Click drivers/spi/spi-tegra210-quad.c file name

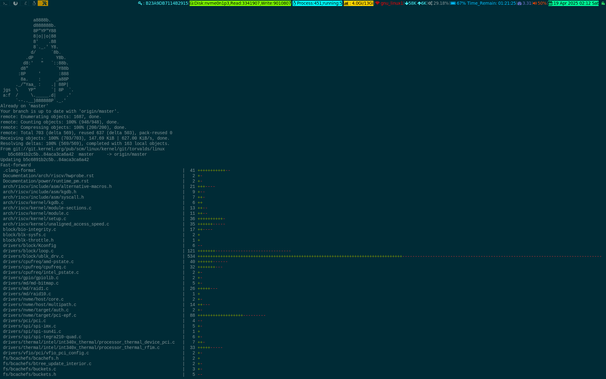point(42,337)
